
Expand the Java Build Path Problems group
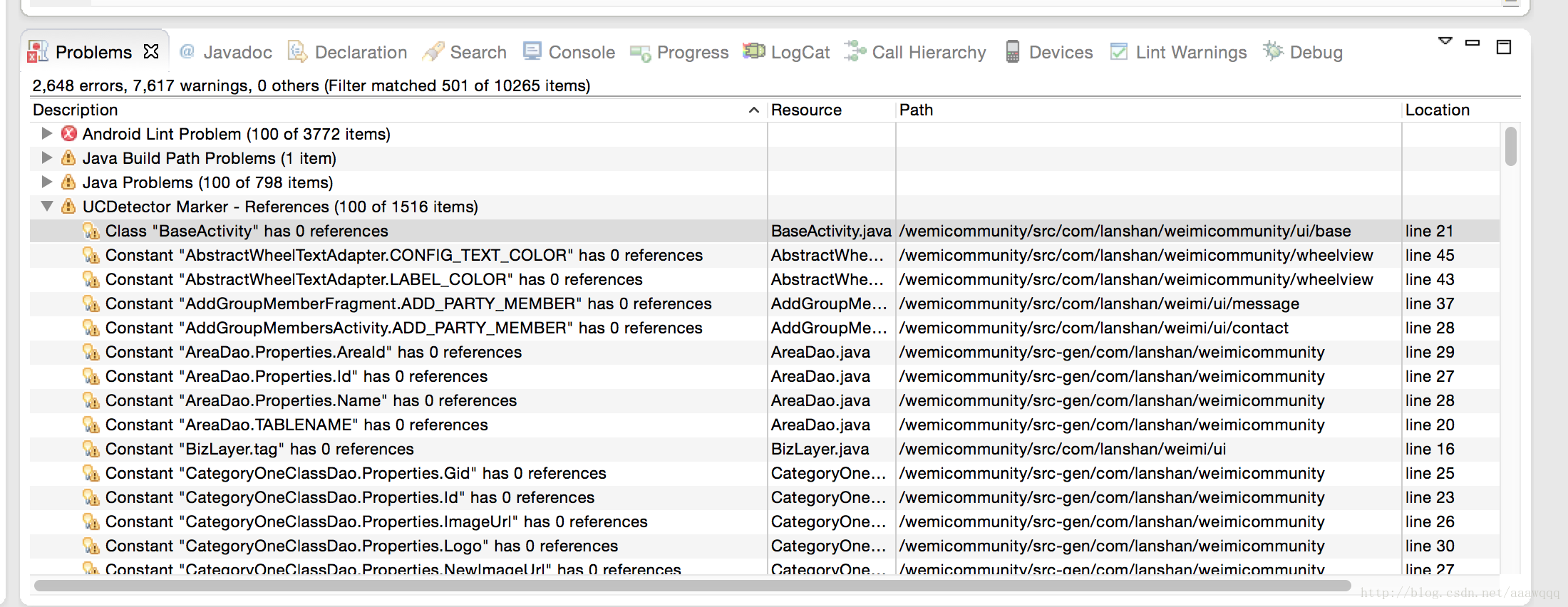[47, 157]
